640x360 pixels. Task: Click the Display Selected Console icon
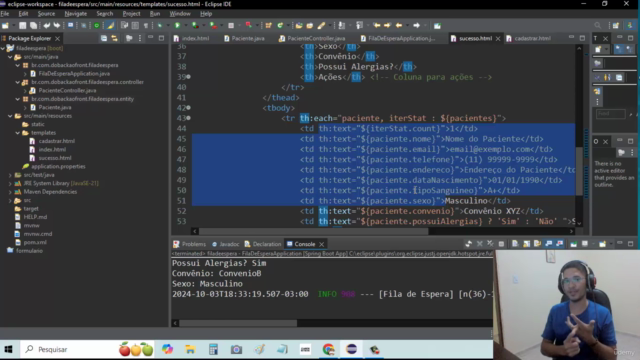click(x=585, y=244)
